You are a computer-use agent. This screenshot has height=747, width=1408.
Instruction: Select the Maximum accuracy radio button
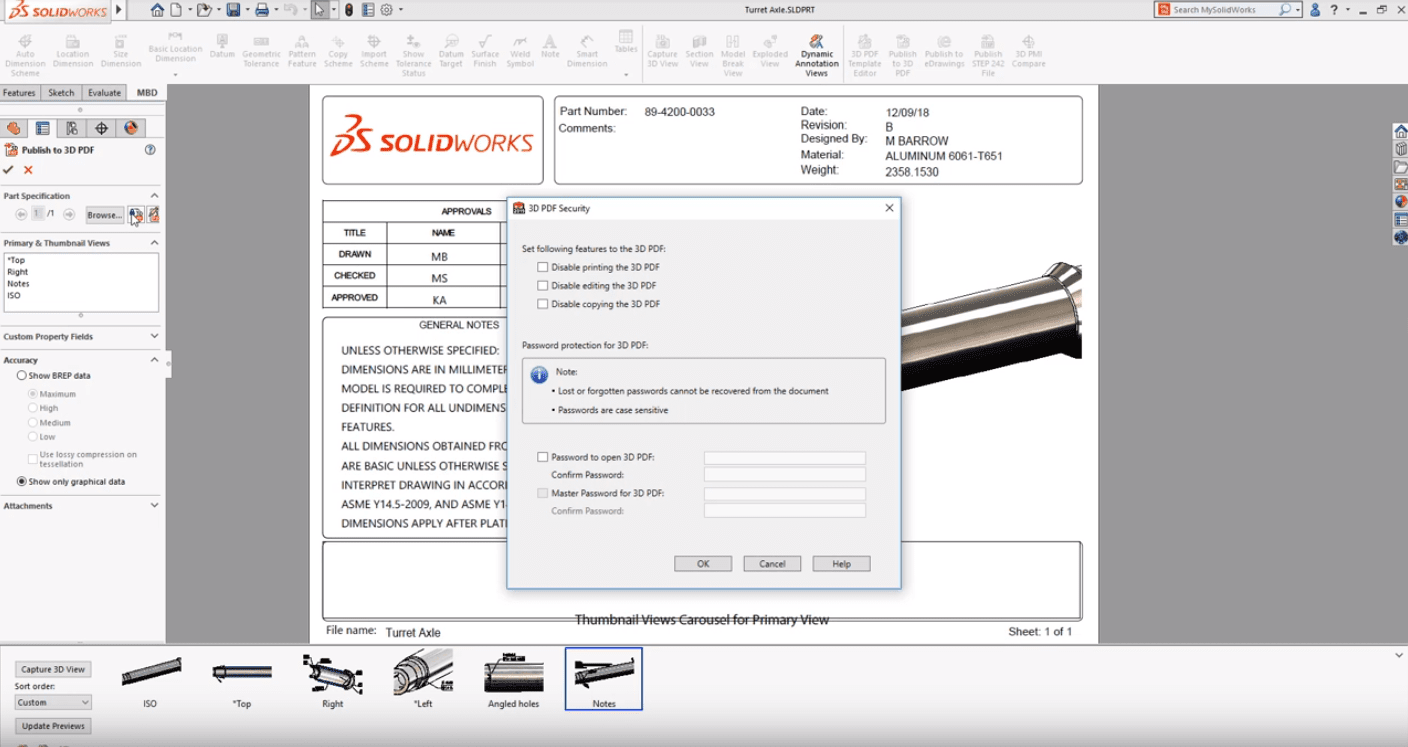[x=33, y=394]
